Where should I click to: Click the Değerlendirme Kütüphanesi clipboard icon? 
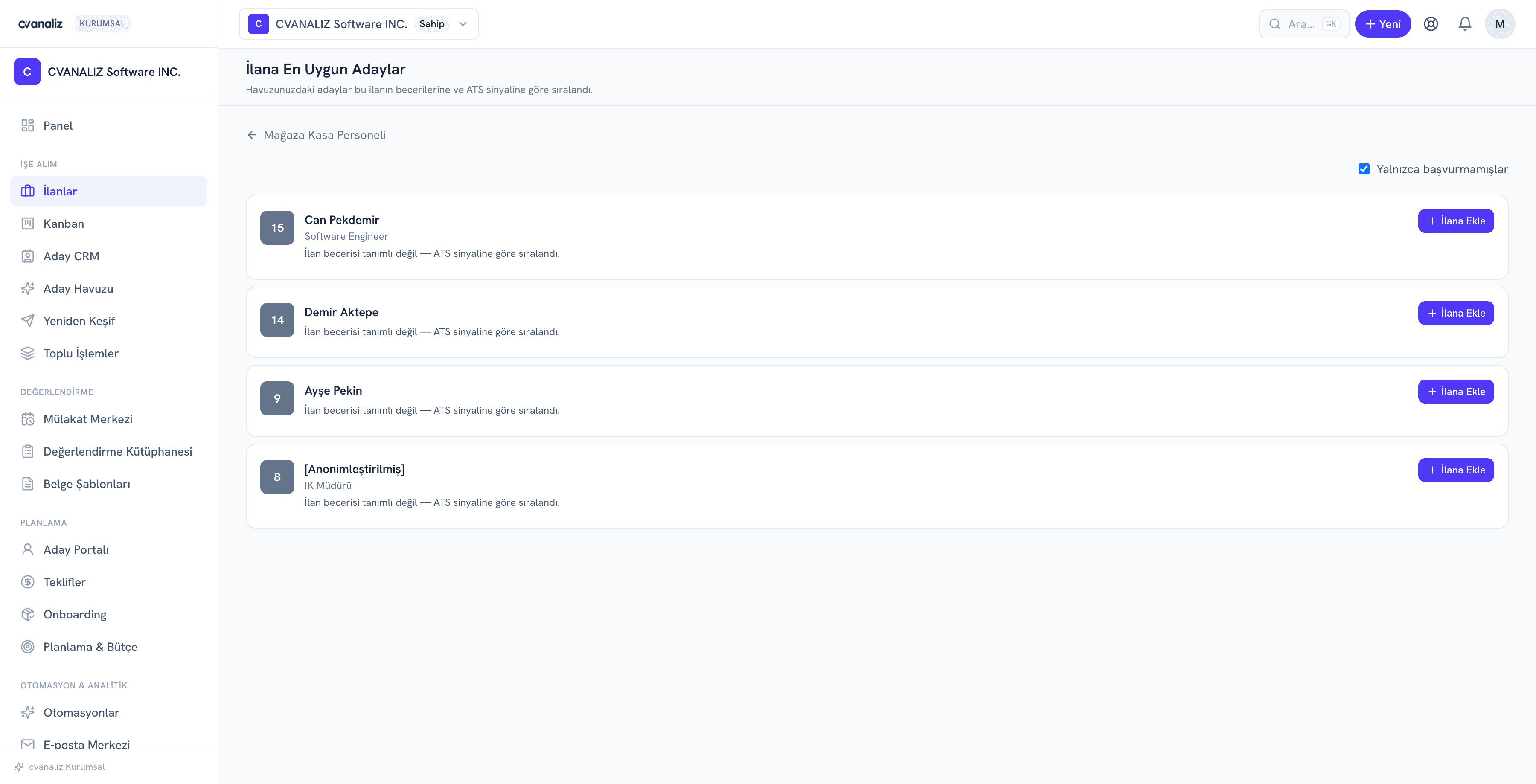coord(27,451)
